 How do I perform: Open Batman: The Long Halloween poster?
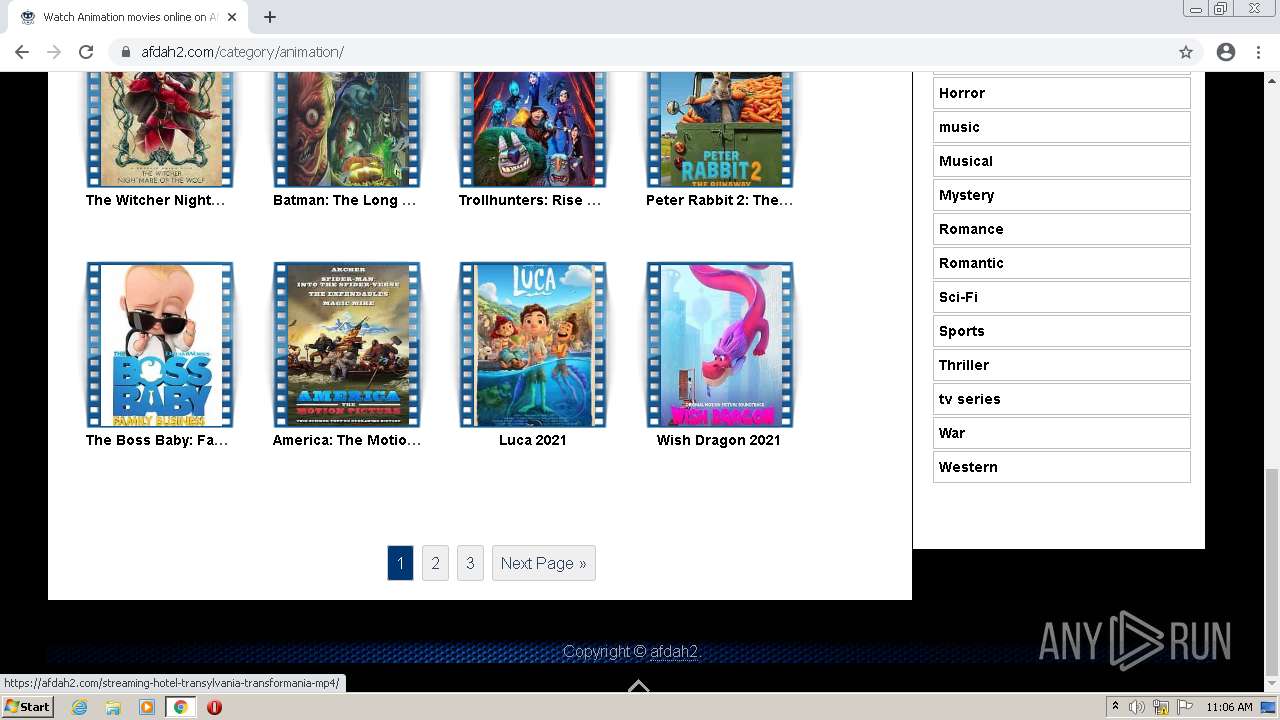(x=347, y=130)
